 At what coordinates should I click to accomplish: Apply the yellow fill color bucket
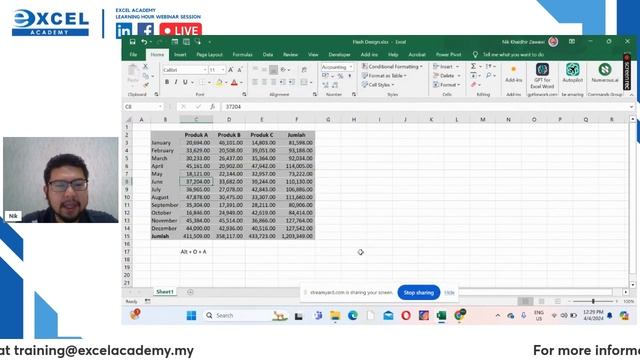point(219,82)
